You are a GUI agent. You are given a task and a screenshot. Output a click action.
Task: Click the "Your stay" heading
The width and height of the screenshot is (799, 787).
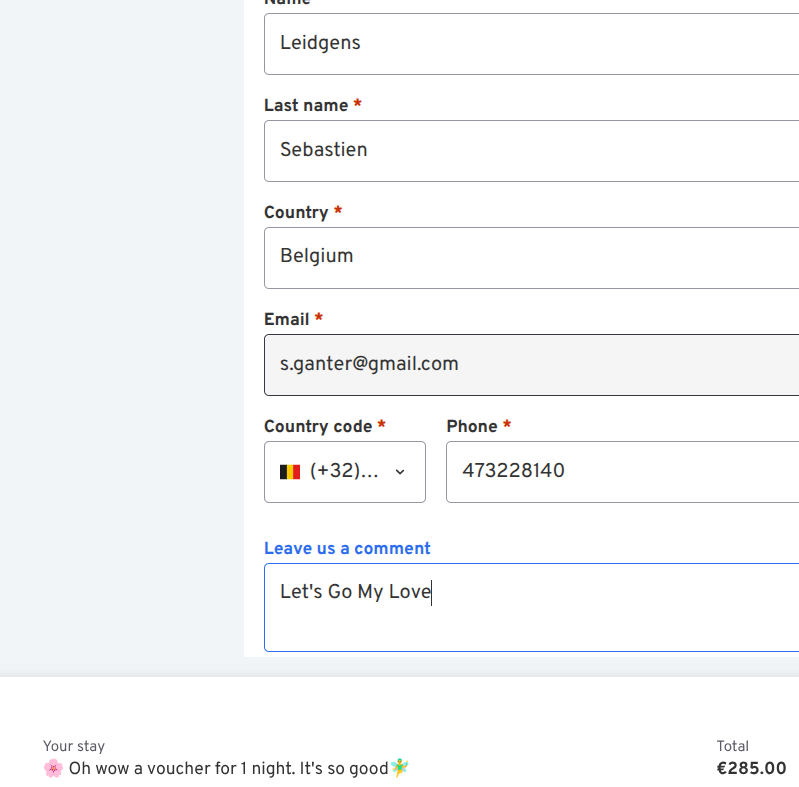coord(74,746)
